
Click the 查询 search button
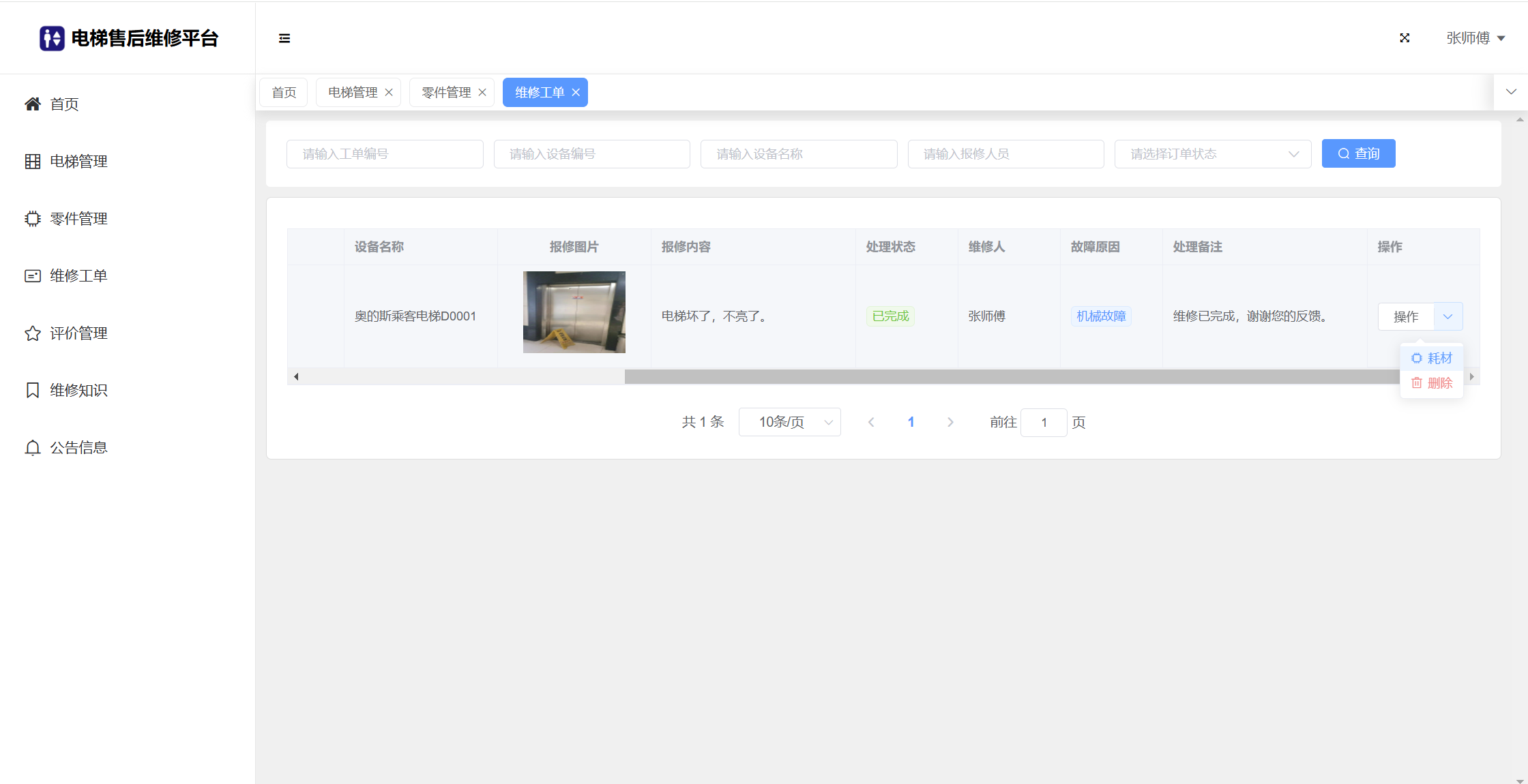tap(1358, 154)
